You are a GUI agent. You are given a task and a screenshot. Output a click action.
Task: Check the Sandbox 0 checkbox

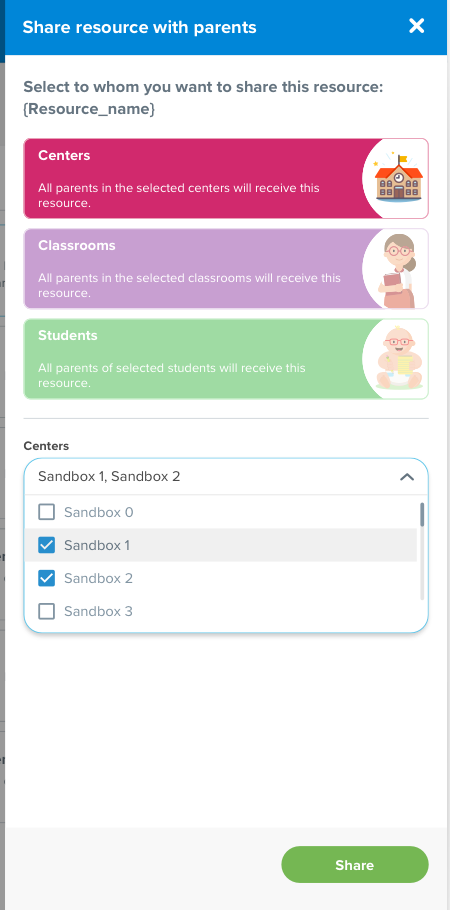[x=46, y=512]
